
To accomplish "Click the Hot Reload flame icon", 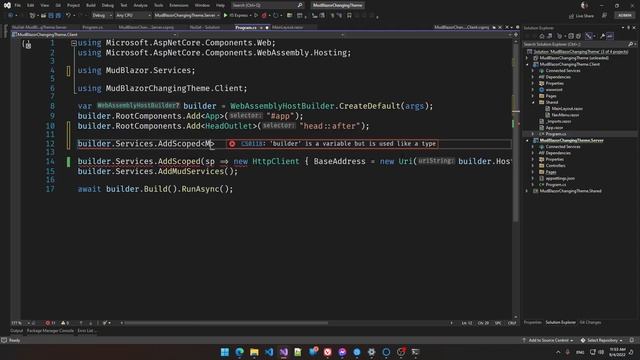I will point(264,16).
